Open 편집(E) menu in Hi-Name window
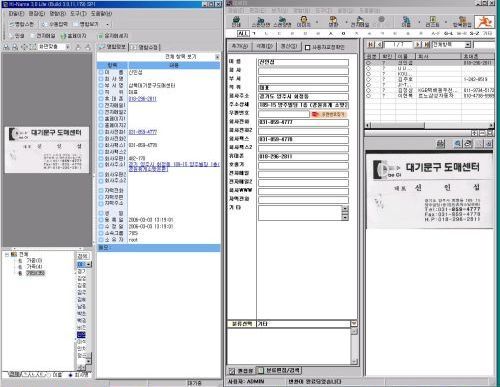The image size is (500, 387). click(37, 14)
